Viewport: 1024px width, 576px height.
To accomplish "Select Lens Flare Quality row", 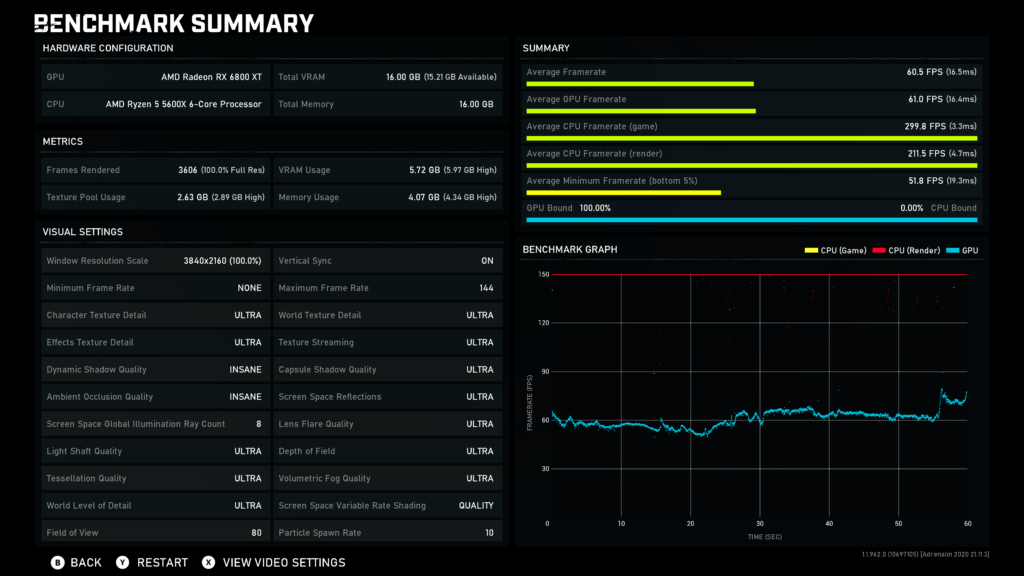I will [x=388, y=424].
